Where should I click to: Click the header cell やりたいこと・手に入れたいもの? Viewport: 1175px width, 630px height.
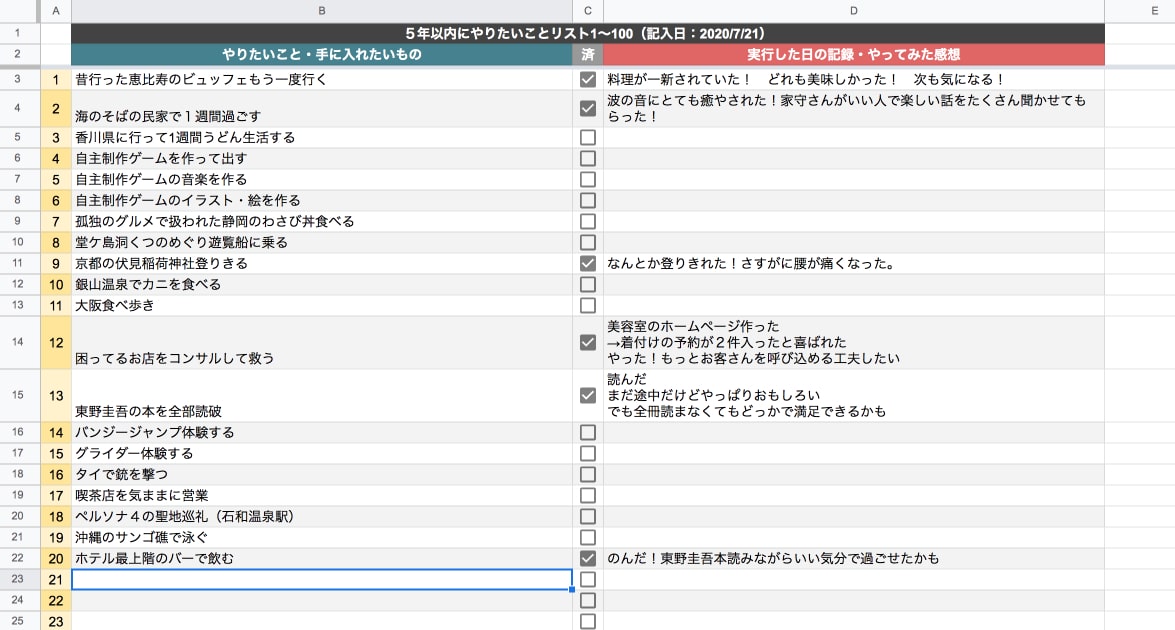[x=321, y=54]
